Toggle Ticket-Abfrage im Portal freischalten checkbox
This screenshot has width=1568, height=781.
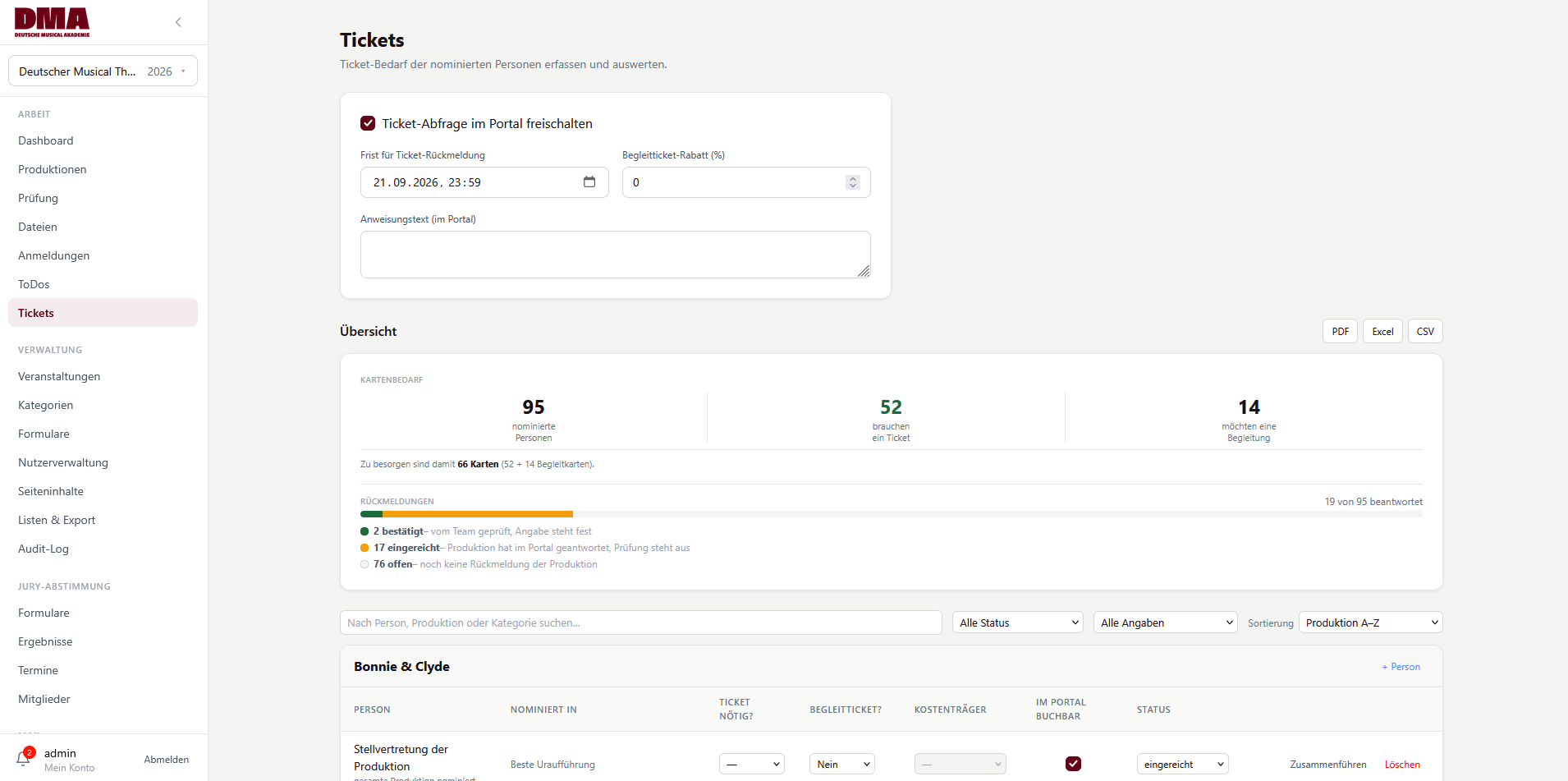(x=368, y=123)
